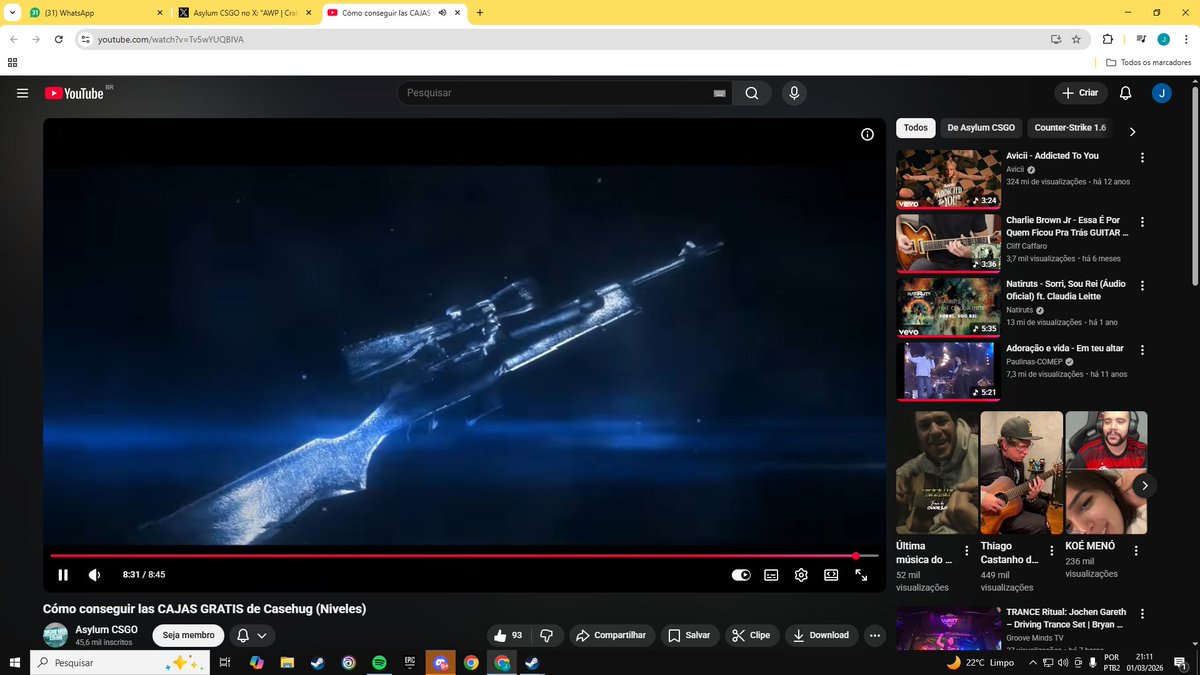Open Asylum CSGO channel avatar
The height and width of the screenshot is (675, 1200).
pos(55,635)
